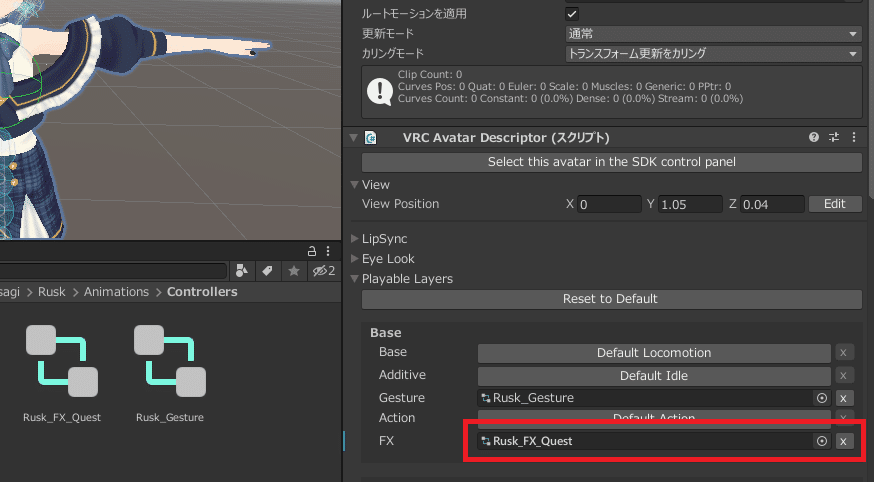Open the VRC Avatar Descriptor help reference icon
874x482 pixels.
[814, 137]
